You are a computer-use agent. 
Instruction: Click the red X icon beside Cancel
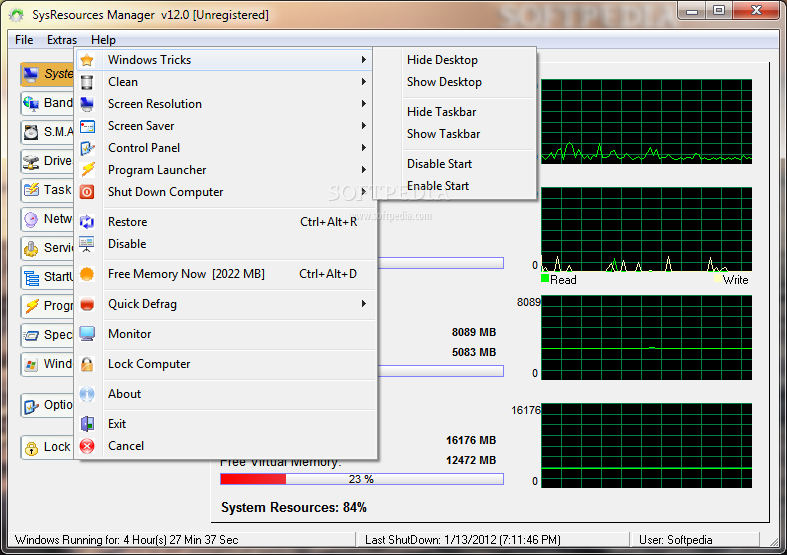point(87,446)
